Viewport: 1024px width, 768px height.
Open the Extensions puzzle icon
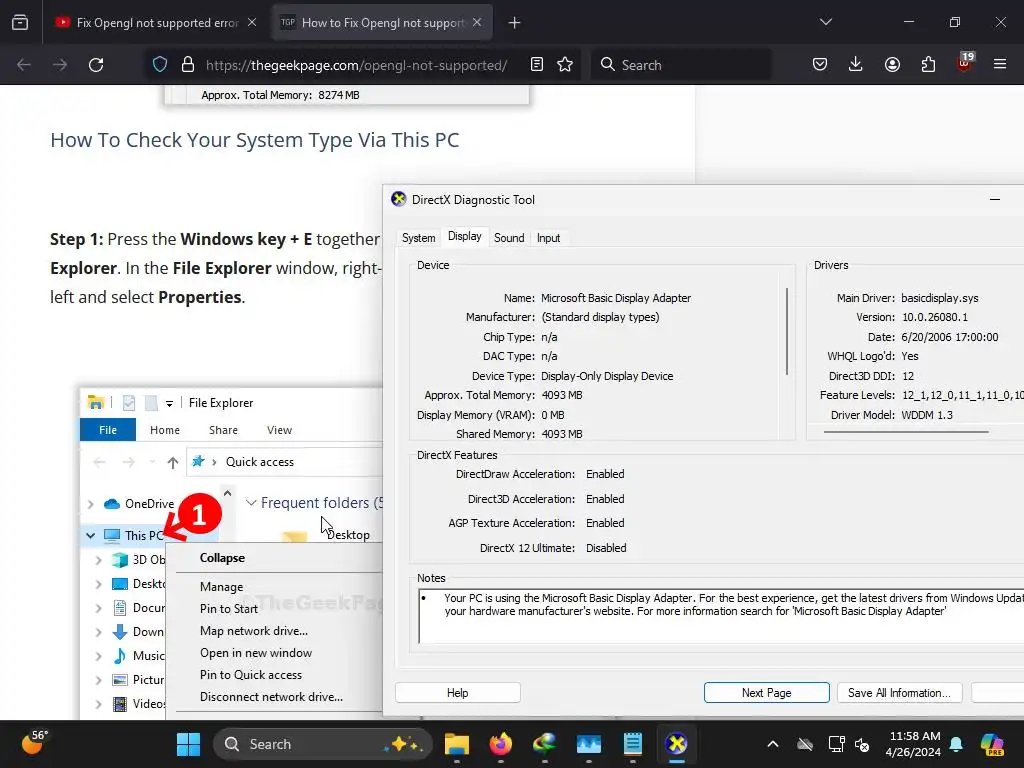(x=928, y=65)
